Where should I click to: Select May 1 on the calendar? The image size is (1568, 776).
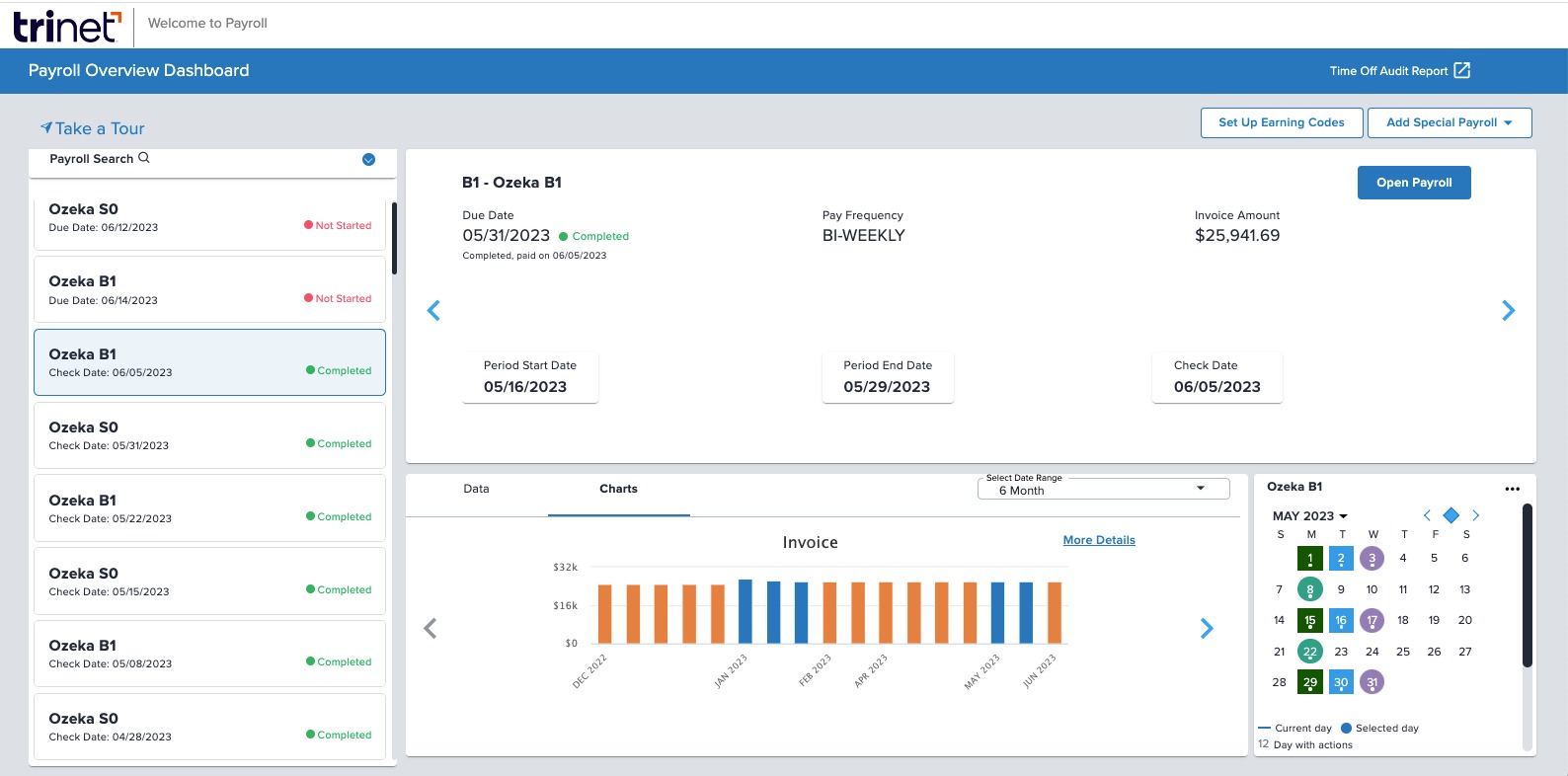pos(1310,559)
